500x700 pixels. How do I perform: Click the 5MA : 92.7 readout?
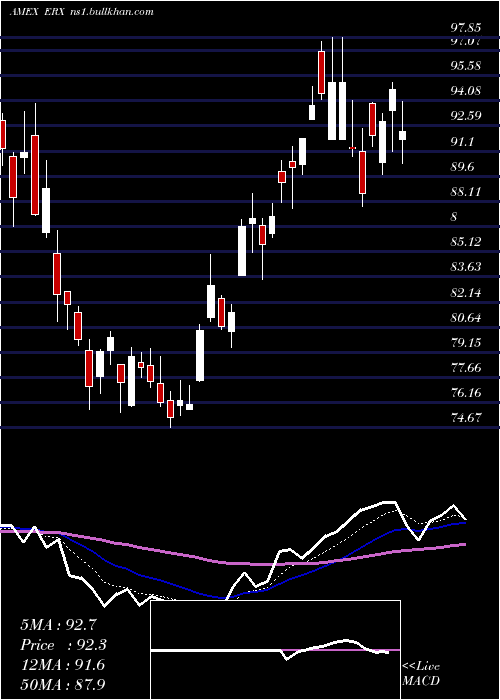click(58, 625)
